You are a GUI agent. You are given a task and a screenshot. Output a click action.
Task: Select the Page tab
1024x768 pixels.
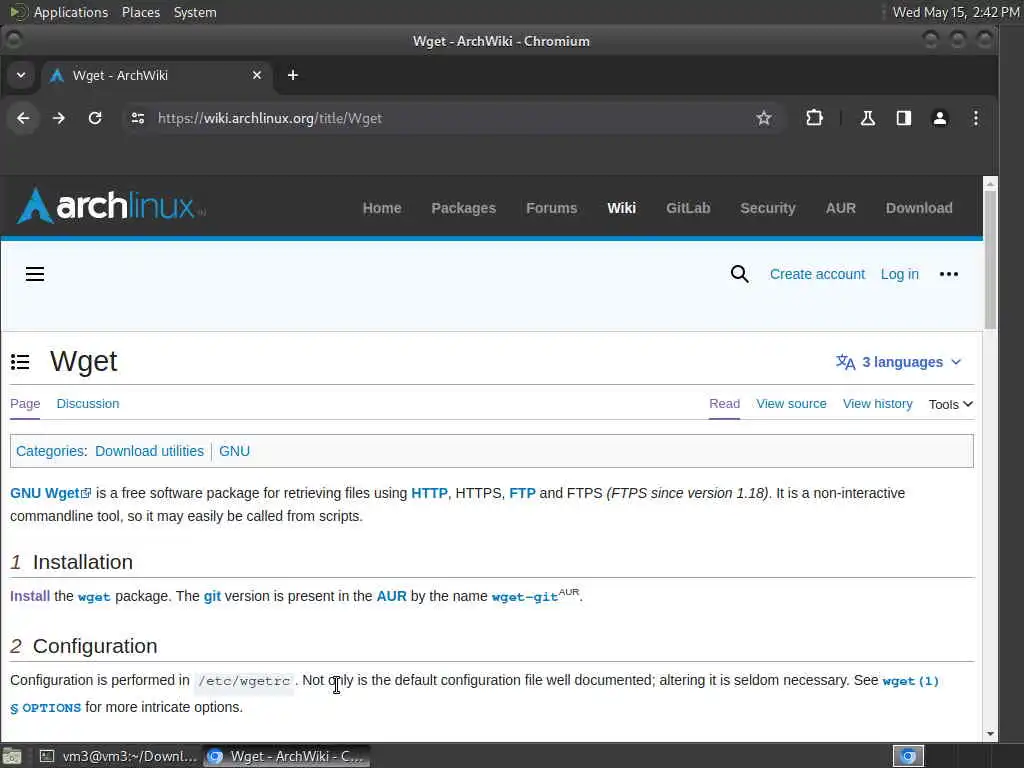point(25,404)
